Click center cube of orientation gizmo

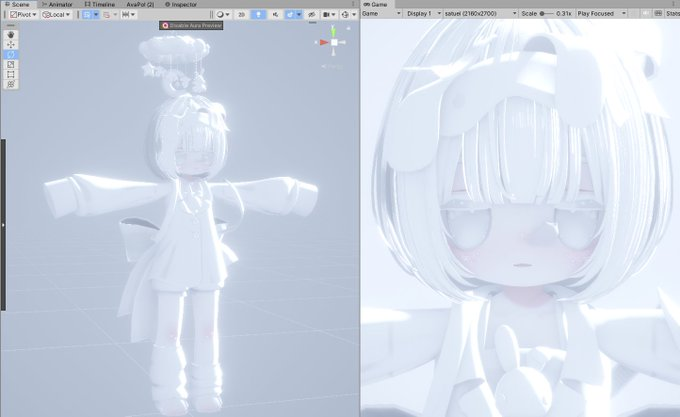334,42
